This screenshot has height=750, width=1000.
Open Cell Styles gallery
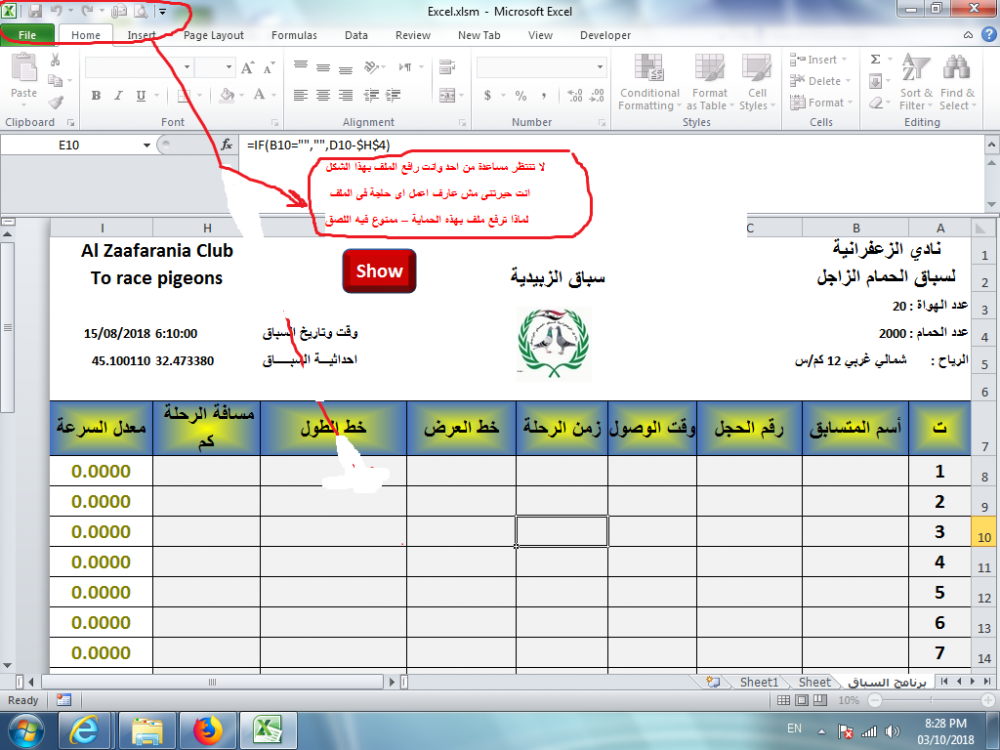tap(757, 82)
